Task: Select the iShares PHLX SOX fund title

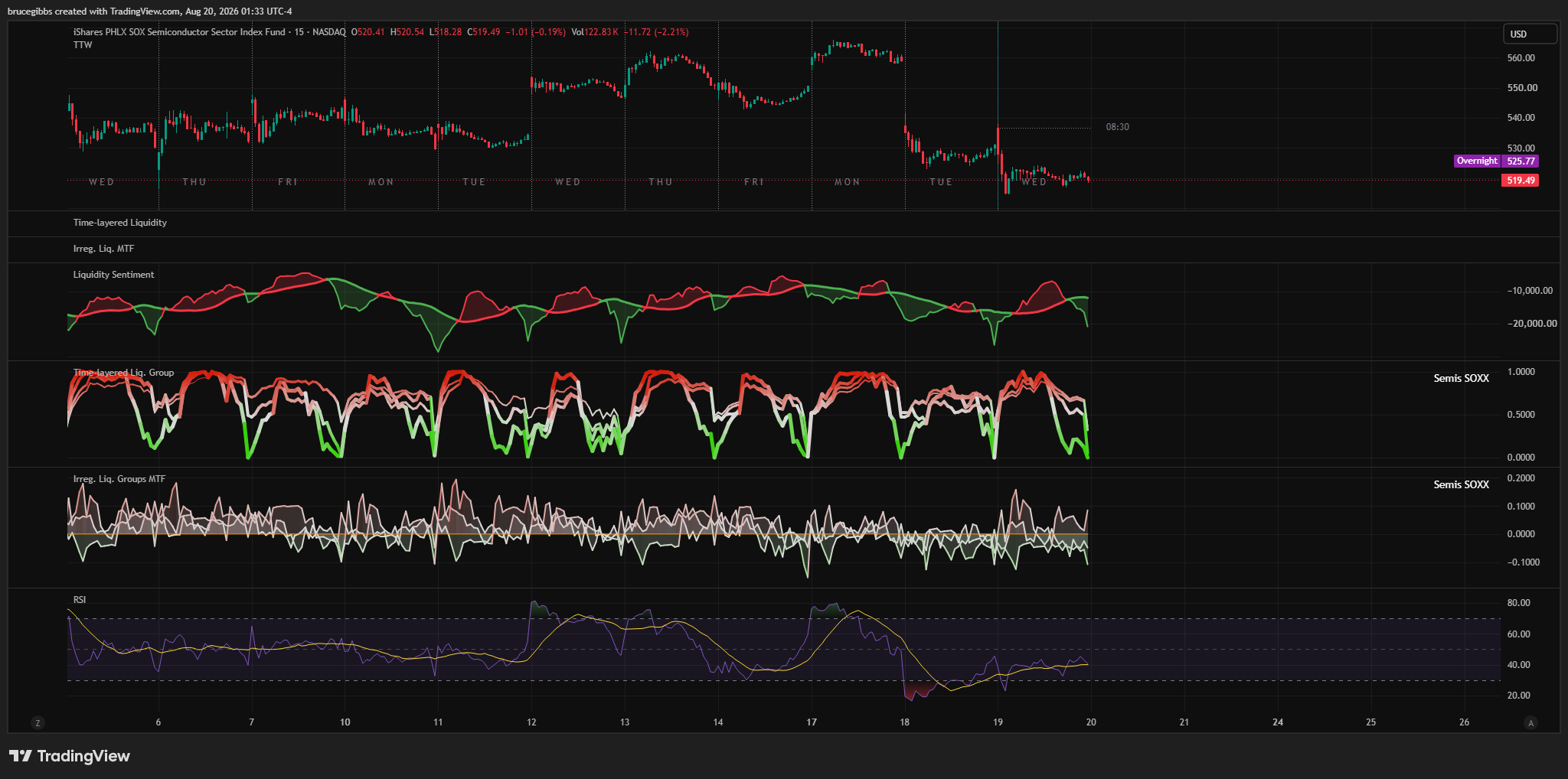Action: (179, 32)
